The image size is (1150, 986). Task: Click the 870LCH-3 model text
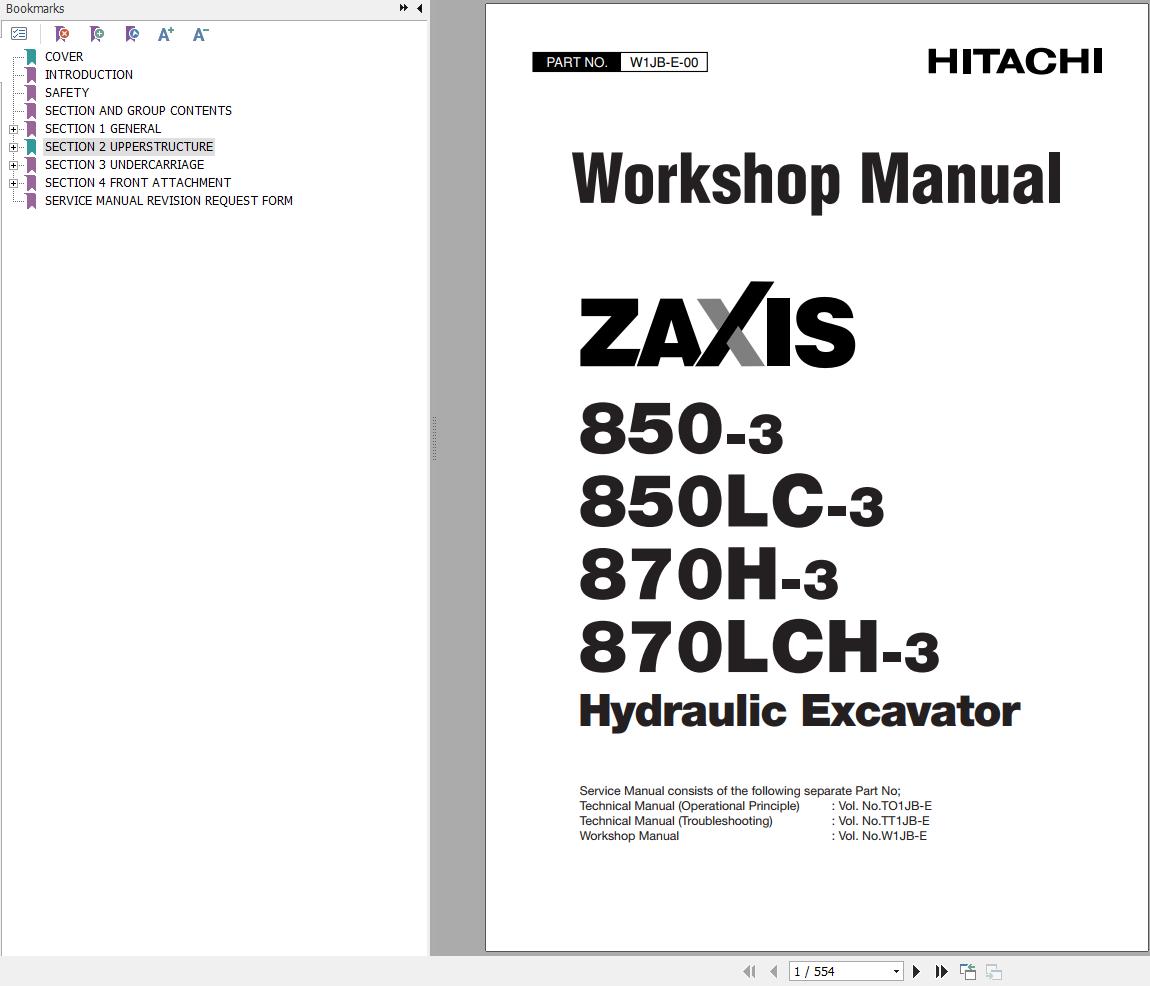[759, 647]
